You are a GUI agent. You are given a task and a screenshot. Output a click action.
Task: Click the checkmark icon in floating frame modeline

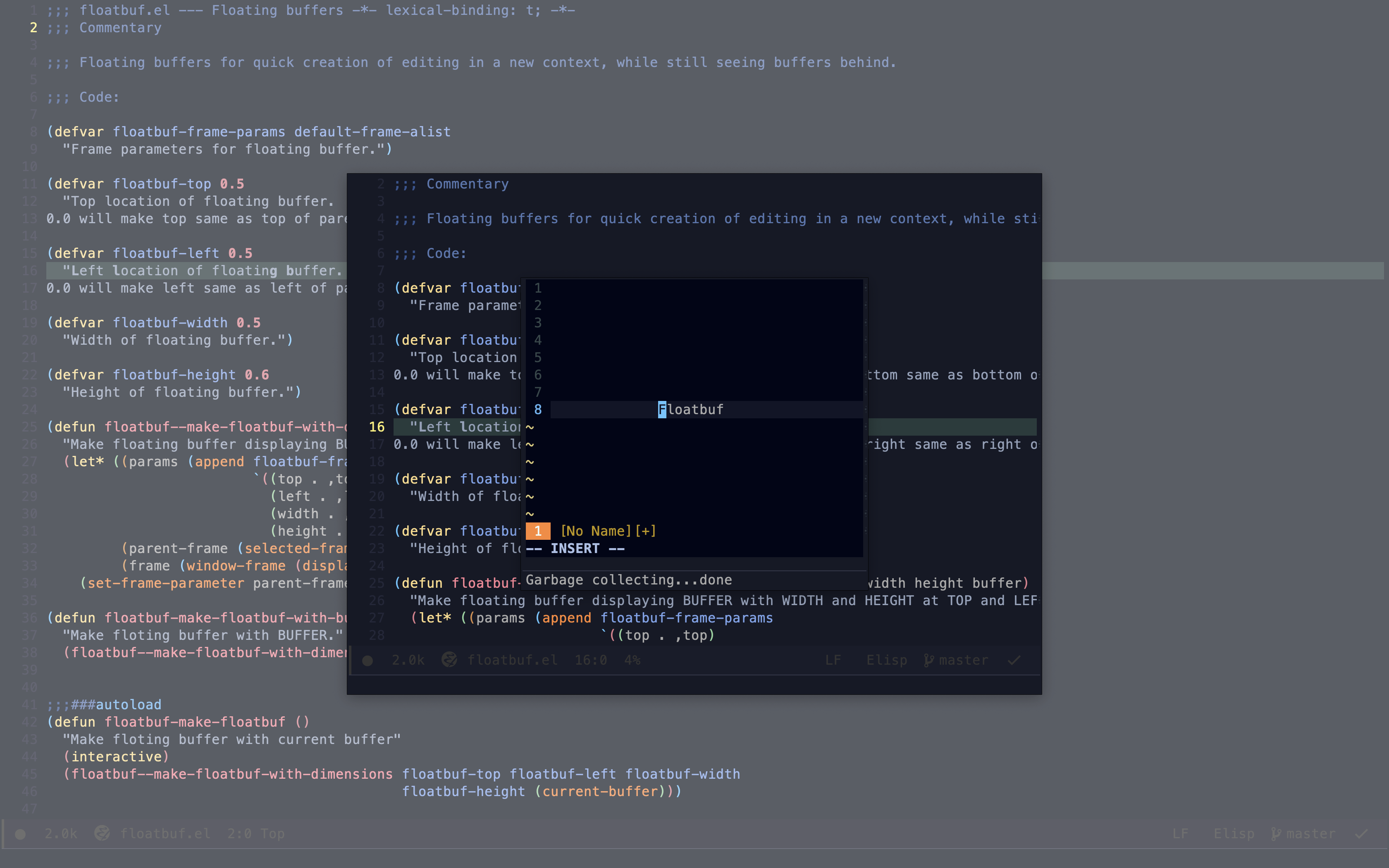click(x=1014, y=660)
